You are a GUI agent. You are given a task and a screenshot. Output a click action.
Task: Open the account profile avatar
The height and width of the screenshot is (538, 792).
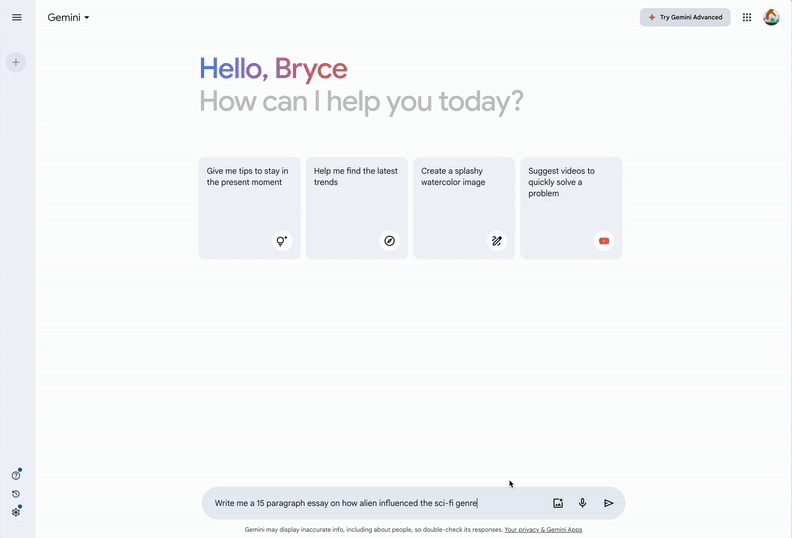pyautogui.click(x=771, y=17)
